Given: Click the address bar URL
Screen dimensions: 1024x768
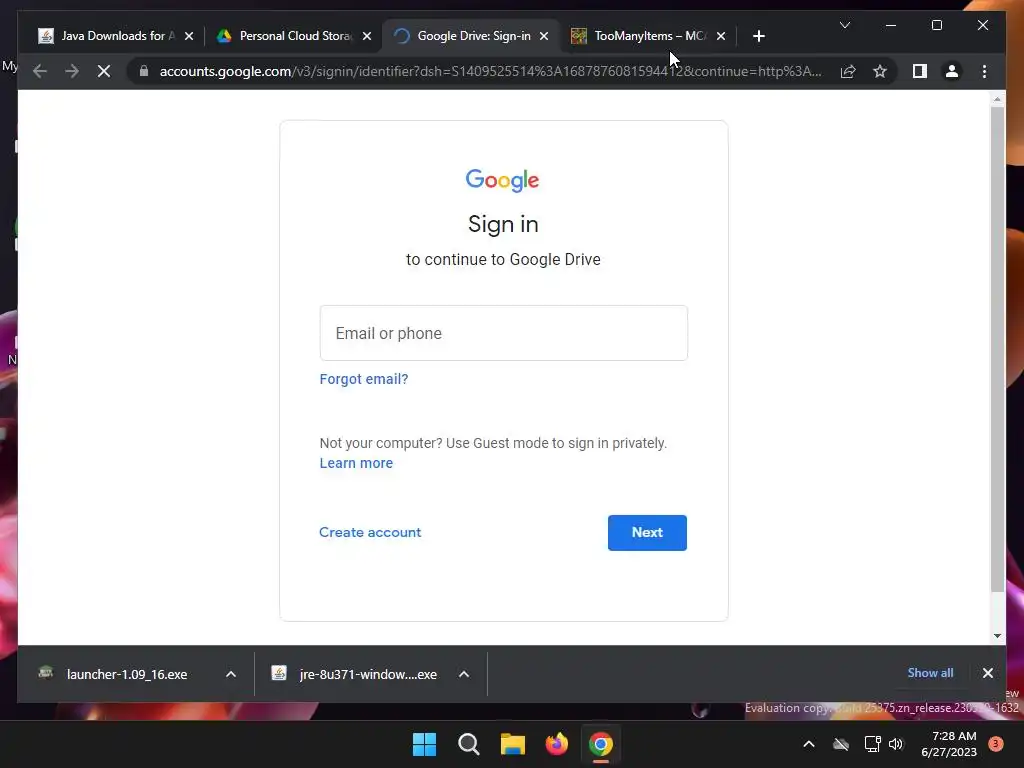Looking at the screenshot, I should pos(490,71).
